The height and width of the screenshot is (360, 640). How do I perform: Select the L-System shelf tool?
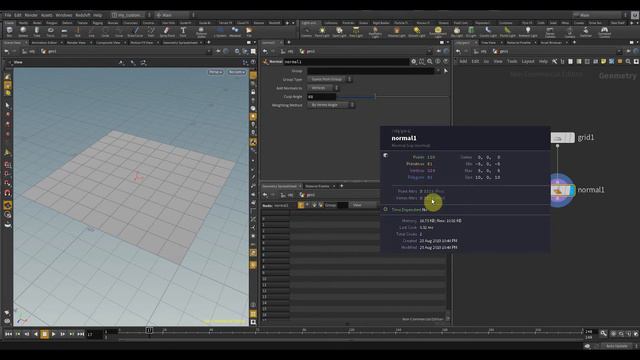(x=220, y=32)
